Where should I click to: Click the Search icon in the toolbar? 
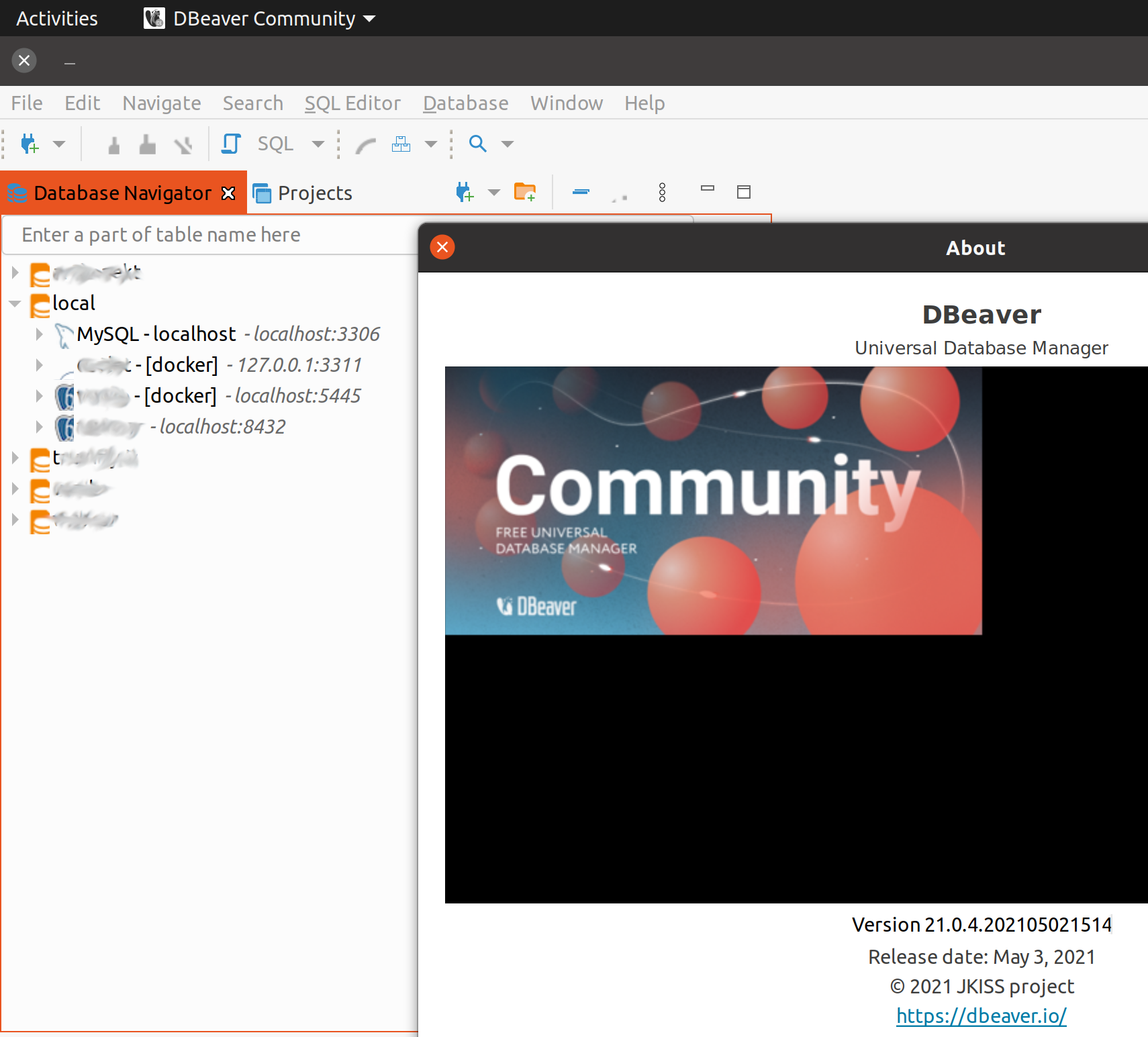(x=478, y=144)
